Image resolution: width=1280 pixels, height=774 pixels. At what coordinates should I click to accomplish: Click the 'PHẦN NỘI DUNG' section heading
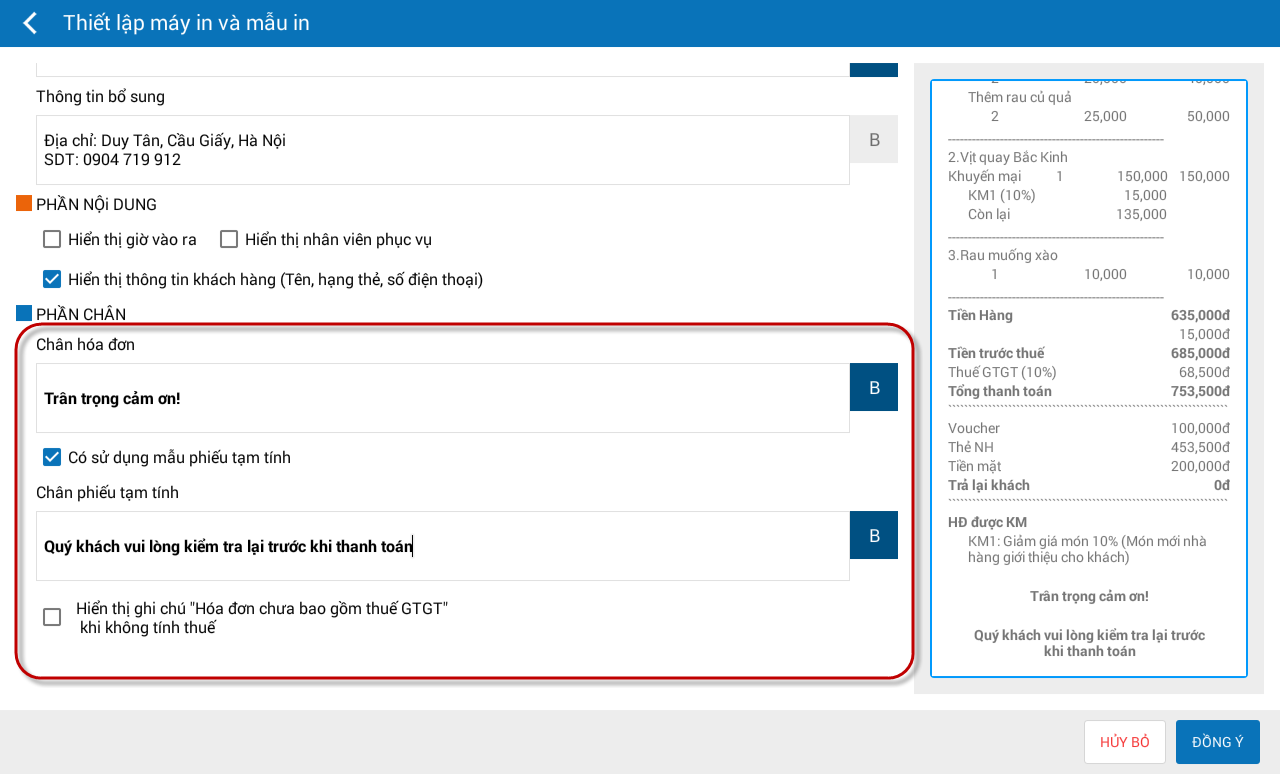(96, 205)
